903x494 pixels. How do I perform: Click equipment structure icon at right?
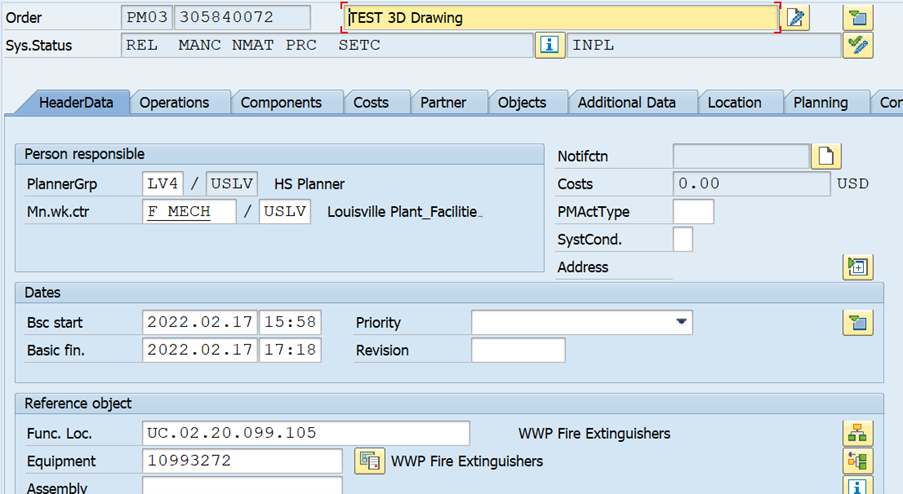pos(858,461)
